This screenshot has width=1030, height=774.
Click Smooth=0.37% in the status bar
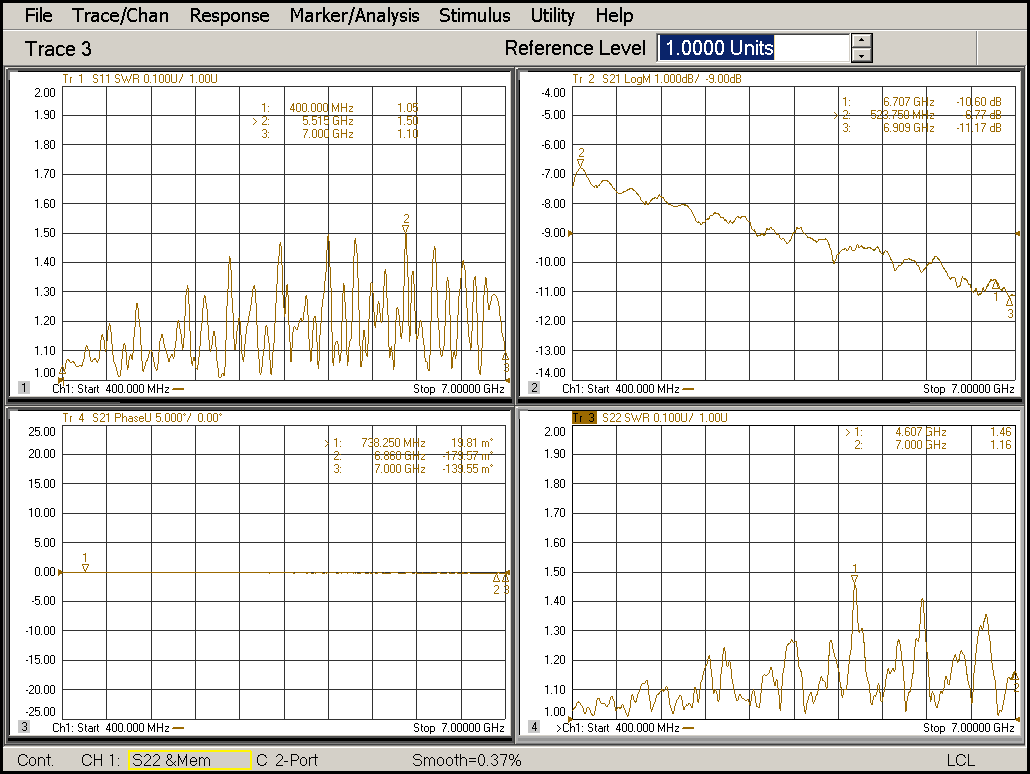point(466,761)
